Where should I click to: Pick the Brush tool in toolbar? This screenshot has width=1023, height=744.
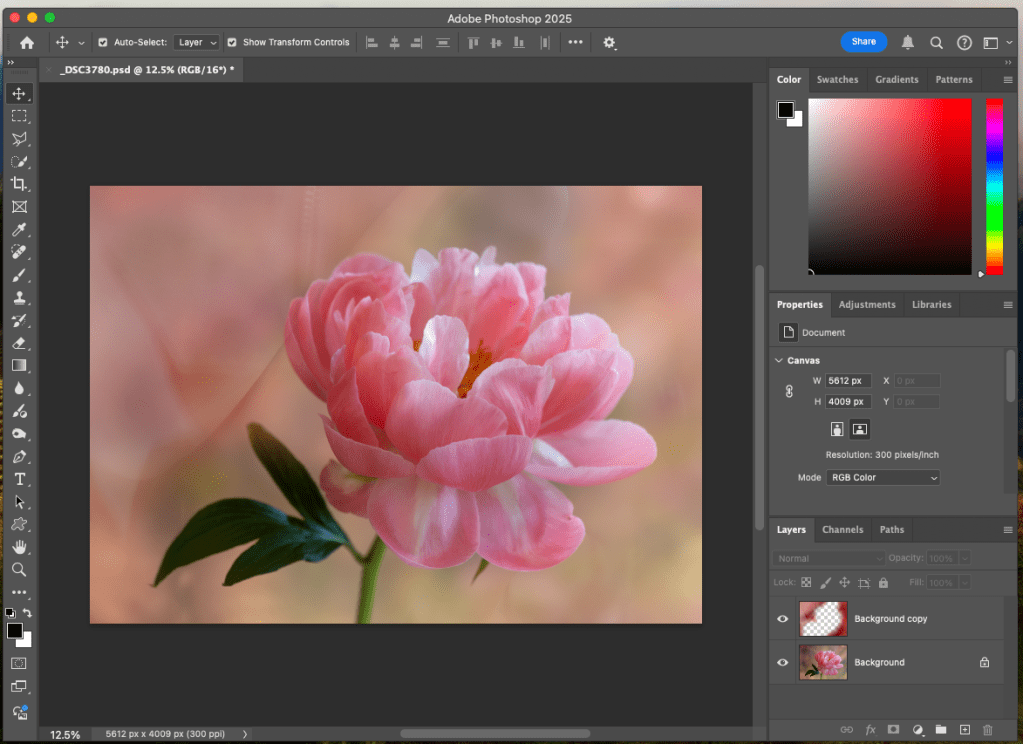pyautogui.click(x=19, y=275)
